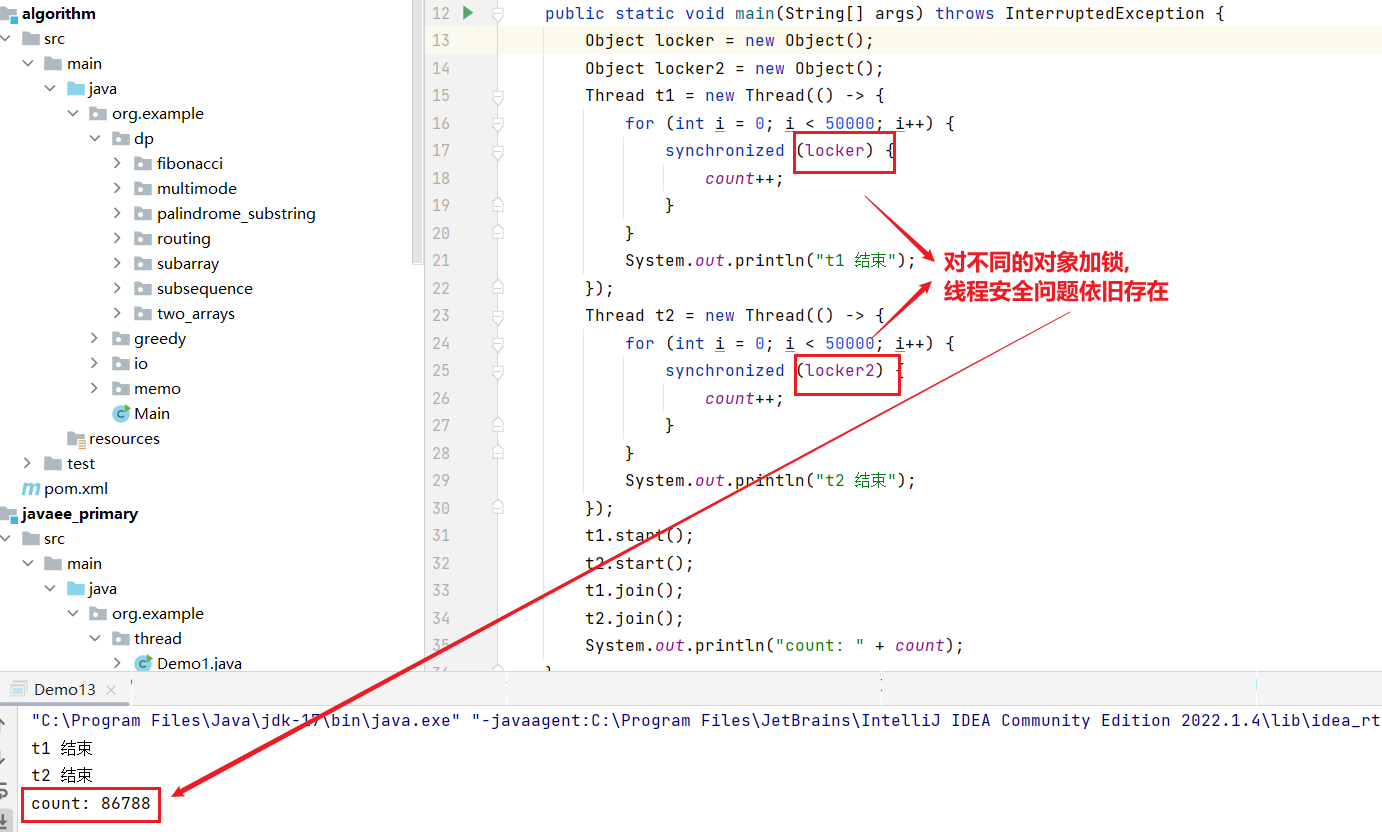
Task: Fold Thread t2 lambda at line 23
Action: coord(497,316)
